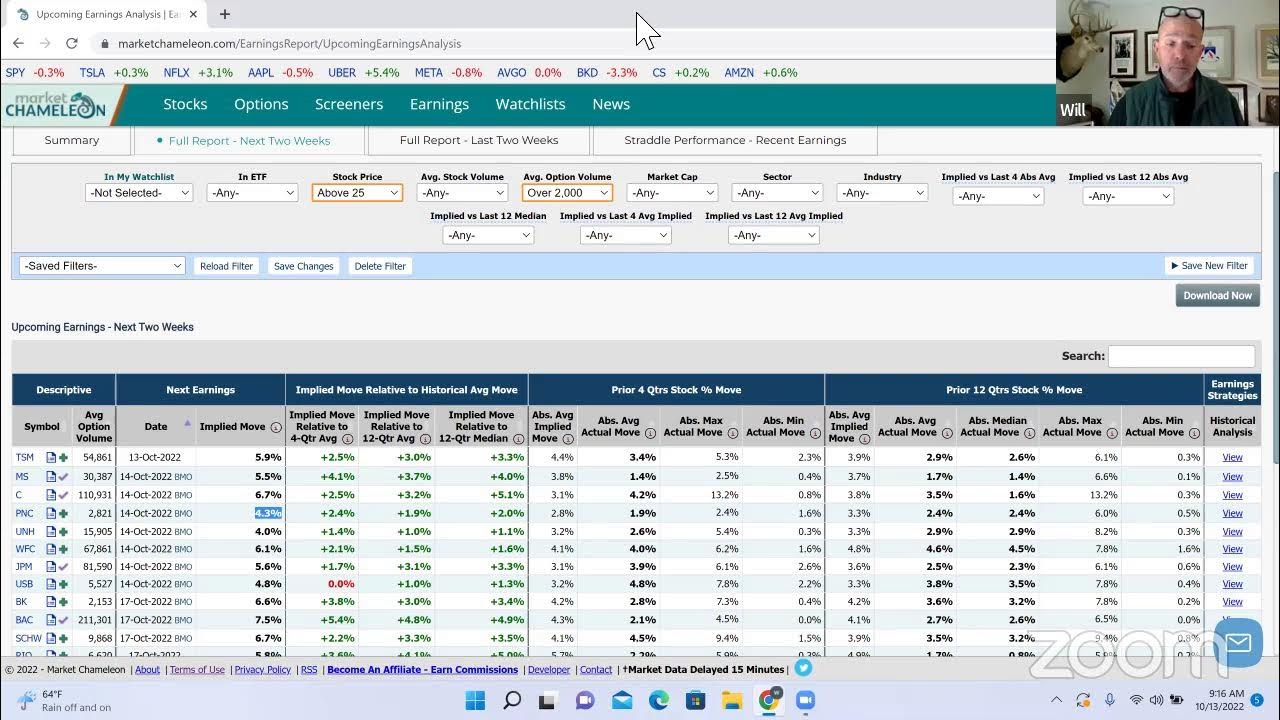Switch to Summary tab
Viewport: 1280px width, 720px height.
pyautogui.click(x=72, y=141)
